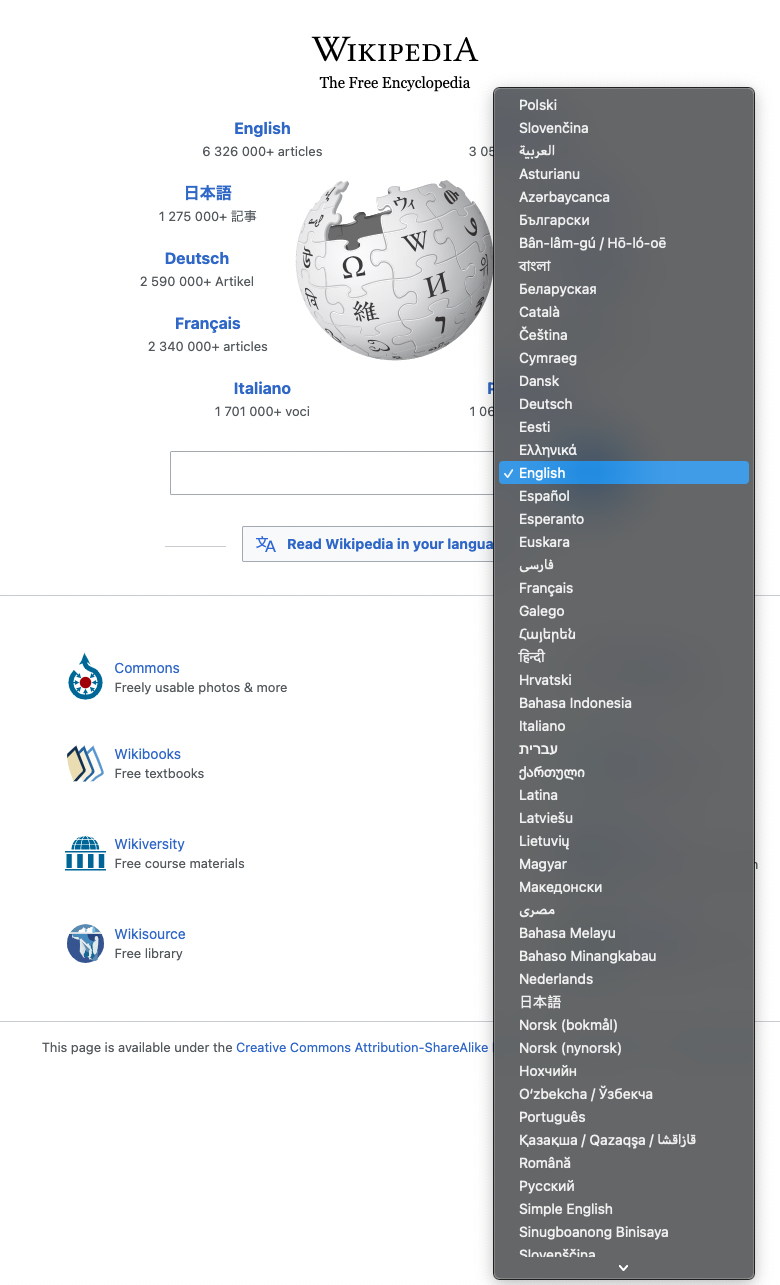Click the Wikibooks logo icon
Image resolution: width=780 pixels, height=1285 pixels.
(x=85, y=763)
